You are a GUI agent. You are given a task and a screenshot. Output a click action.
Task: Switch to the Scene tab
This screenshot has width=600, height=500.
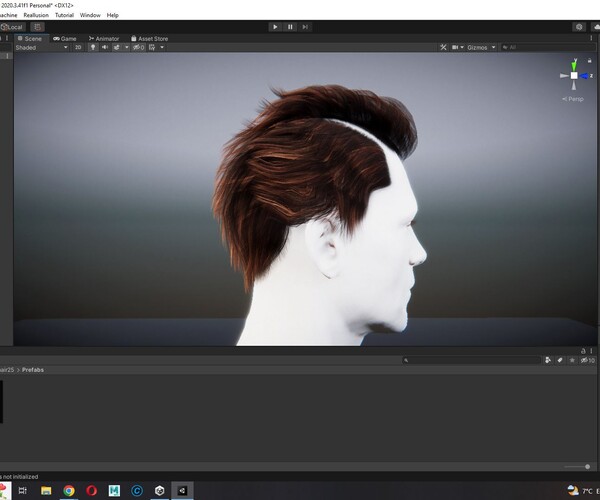click(30, 39)
